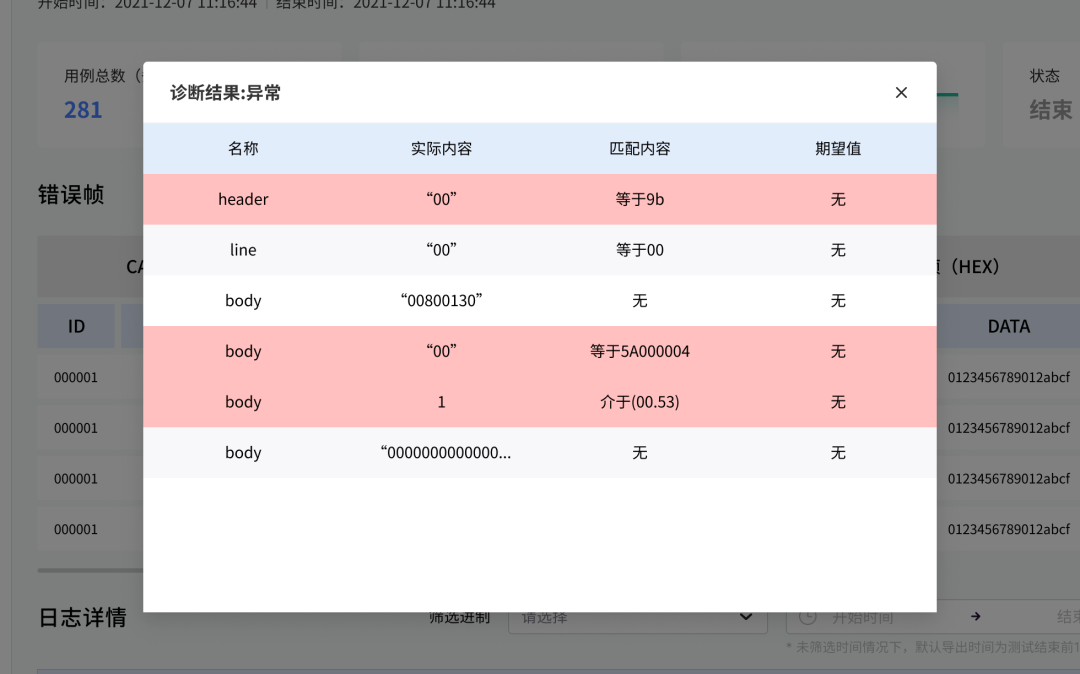The image size is (1080, 674).
Task: Click the 名称 column header
Action: tap(243, 149)
